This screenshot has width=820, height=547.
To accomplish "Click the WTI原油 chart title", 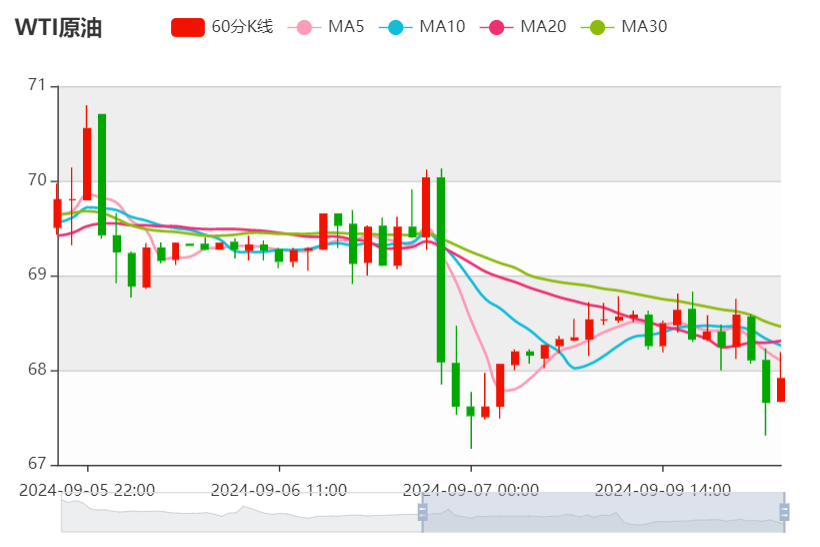I will pyautogui.click(x=58, y=28).
